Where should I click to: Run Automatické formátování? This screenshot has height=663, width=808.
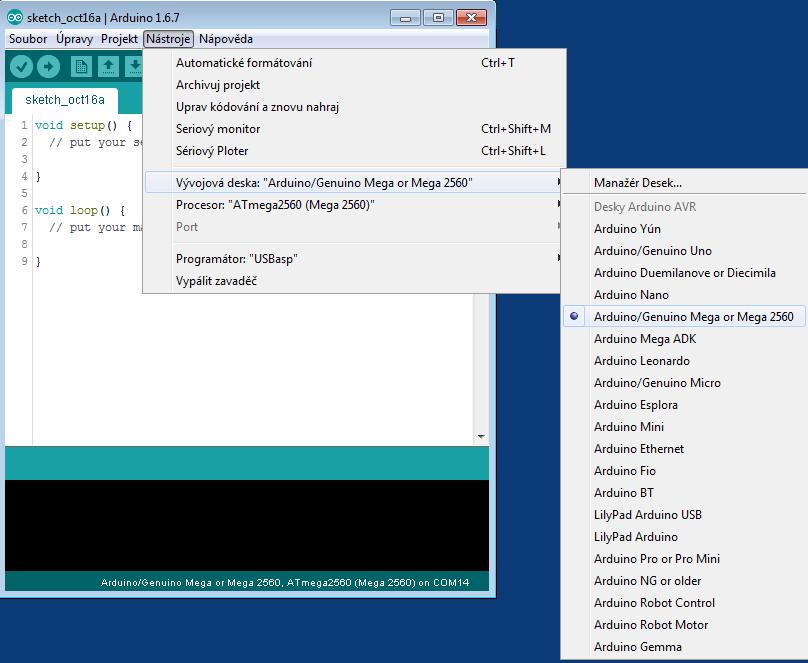coord(244,63)
